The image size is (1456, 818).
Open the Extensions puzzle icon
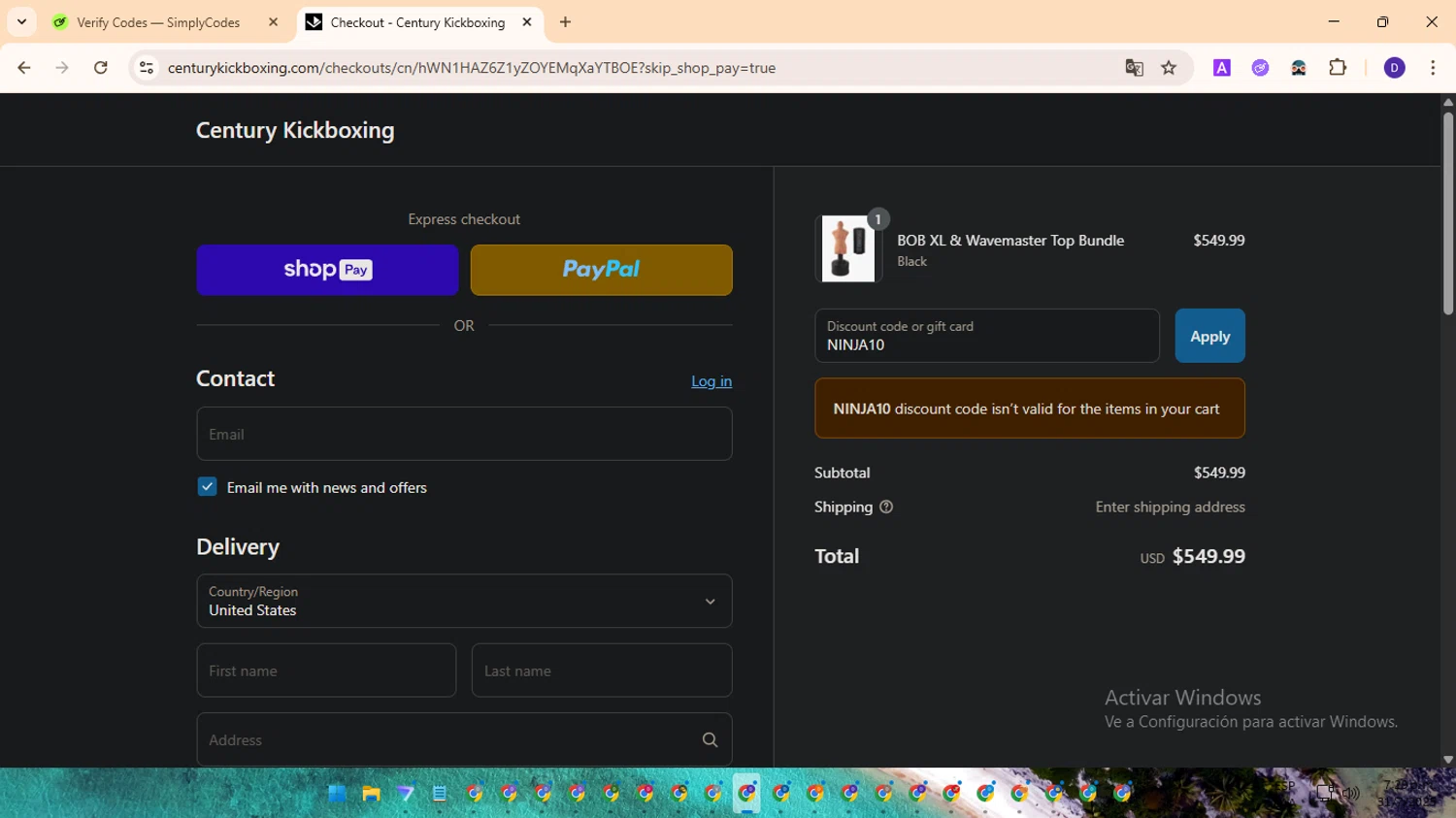click(1338, 68)
